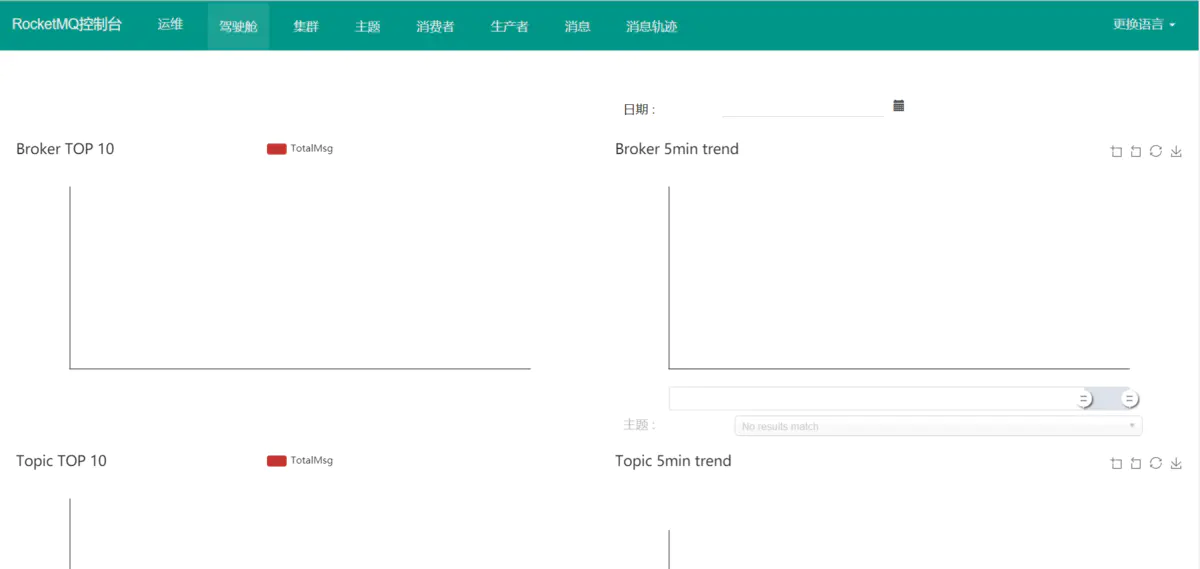Click the right handle of the trend zoom slider

(x=1130, y=399)
